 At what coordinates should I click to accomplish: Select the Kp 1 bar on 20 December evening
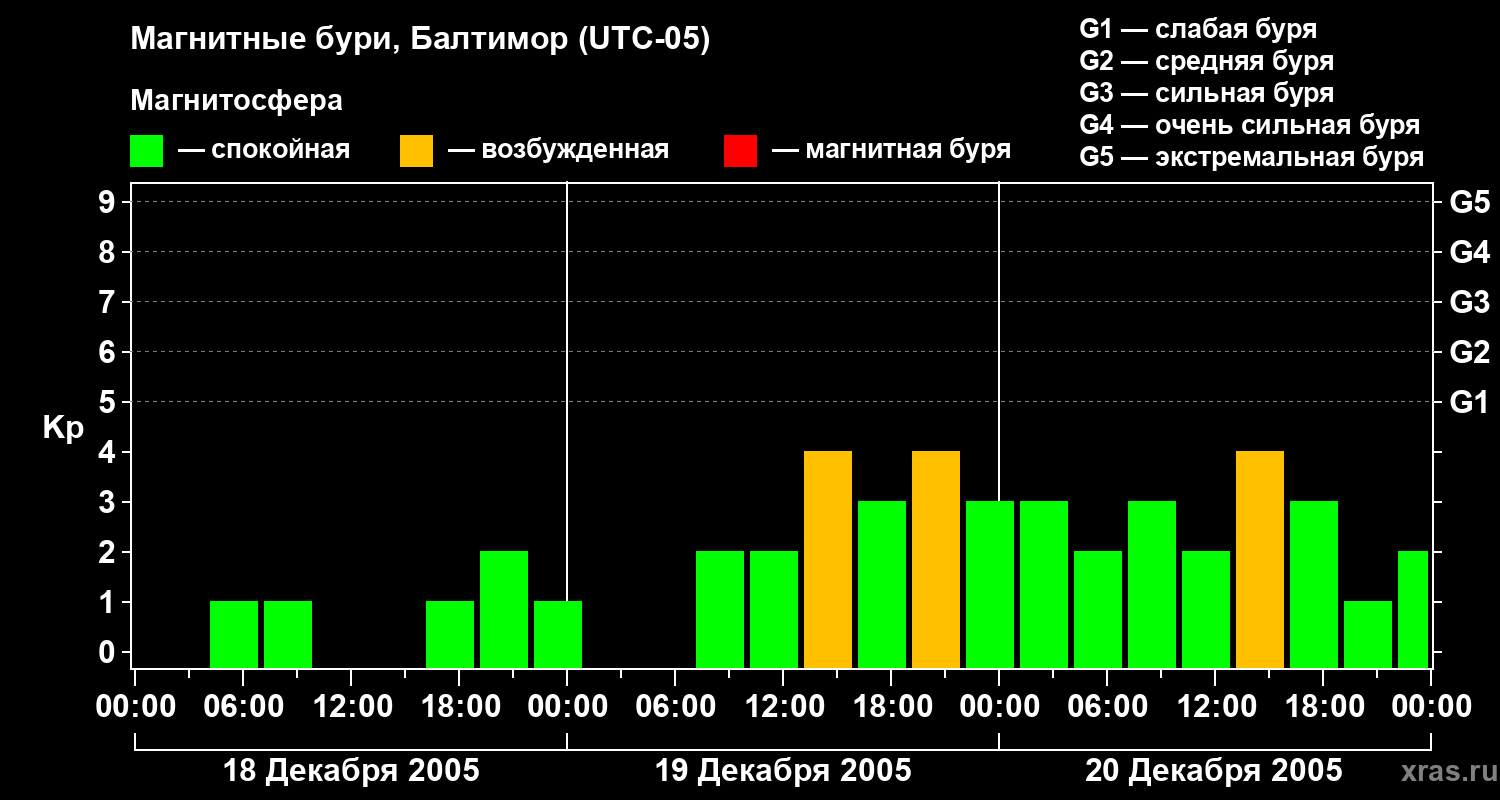tap(1368, 634)
